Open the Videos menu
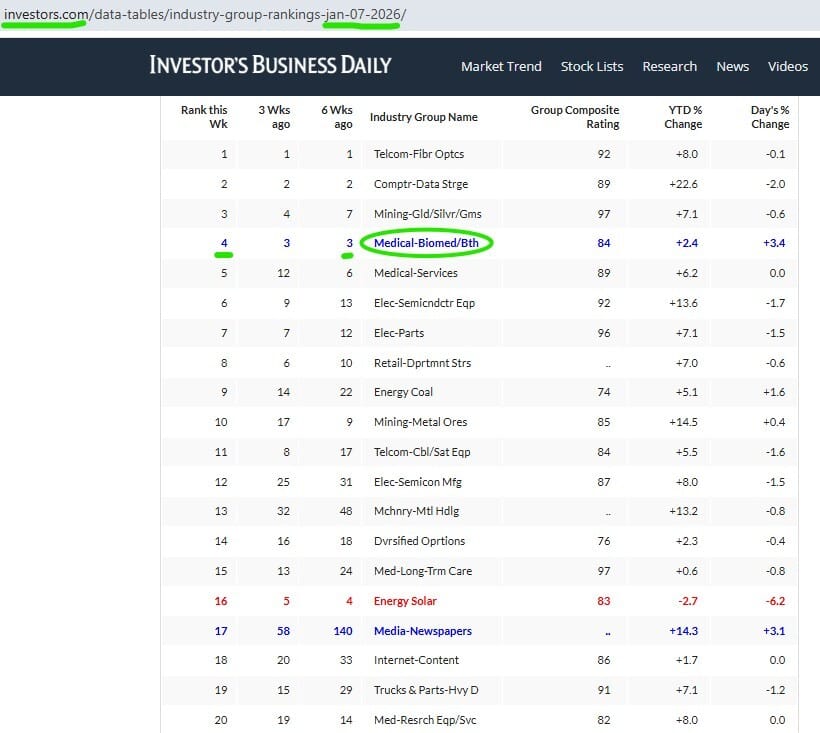 [x=788, y=66]
